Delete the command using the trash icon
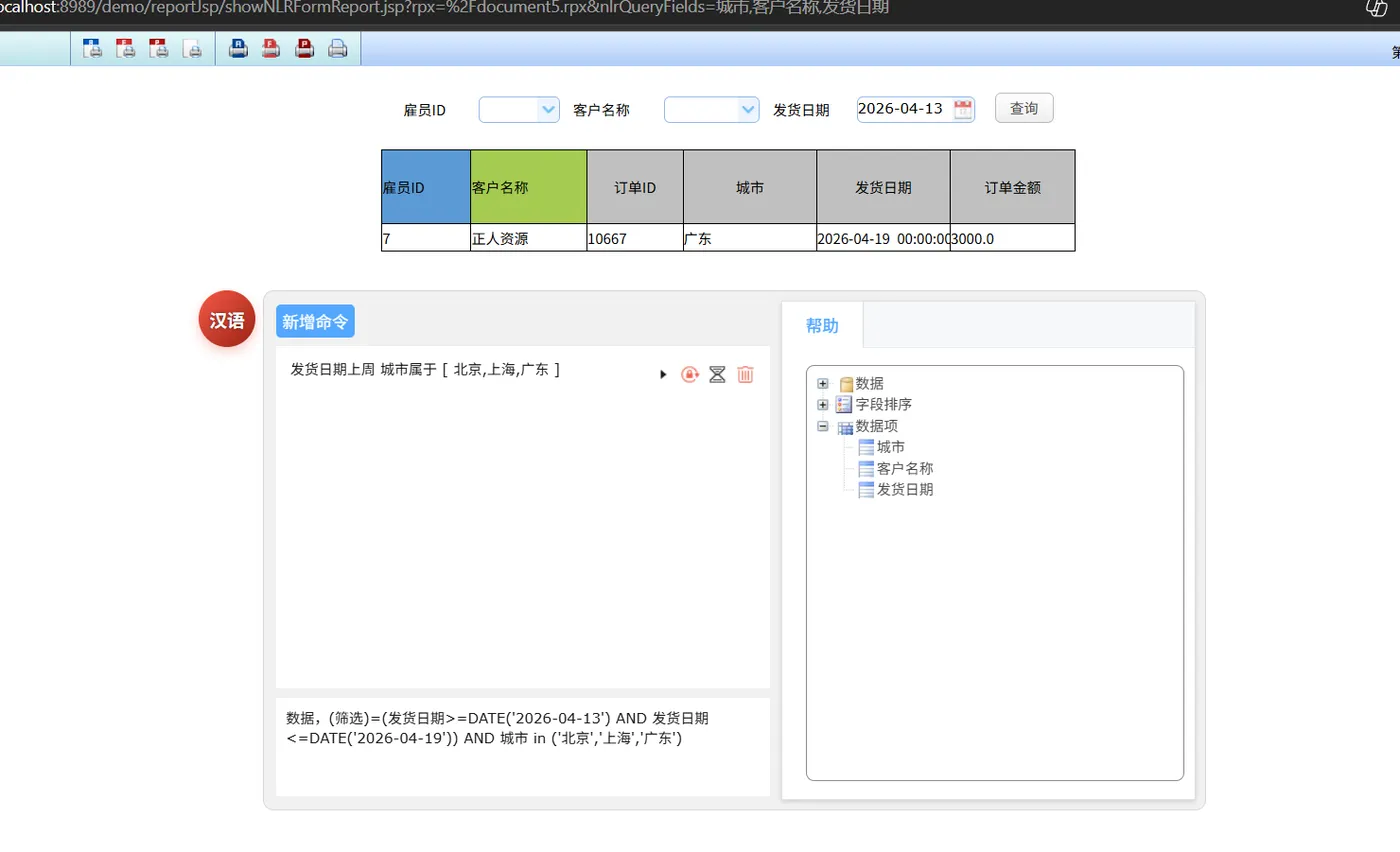1400x852 pixels. point(744,374)
